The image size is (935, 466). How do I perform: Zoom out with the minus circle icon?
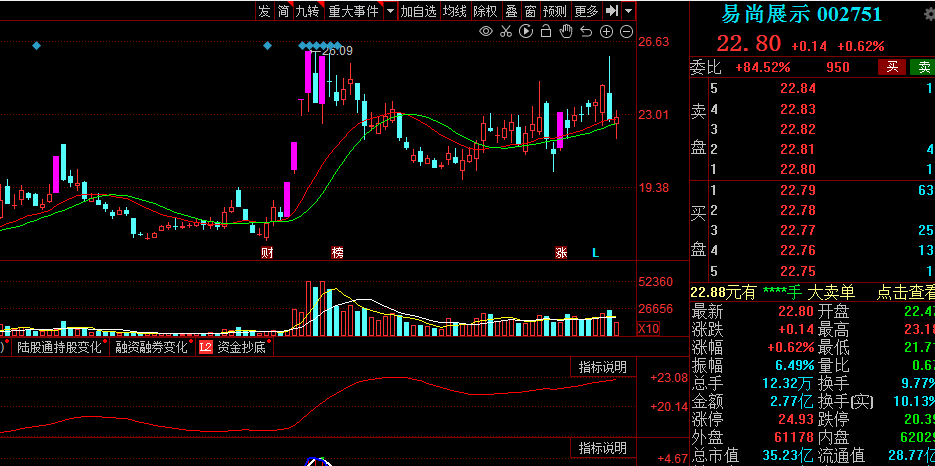coord(626,32)
